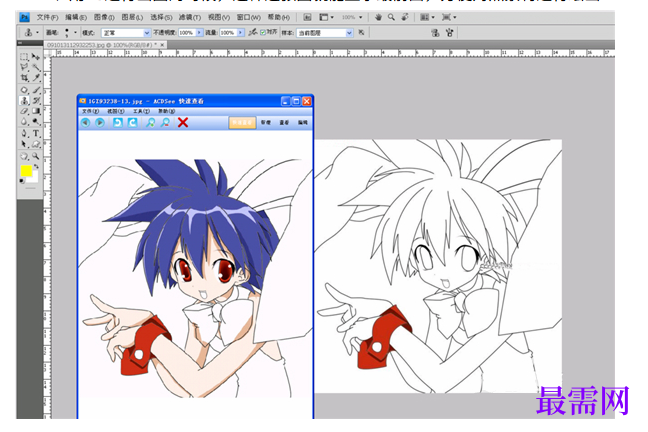This screenshot has width=648, height=432.
Task: Close the 091013112932253.jpg document tab
Action: [x=162, y=45]
